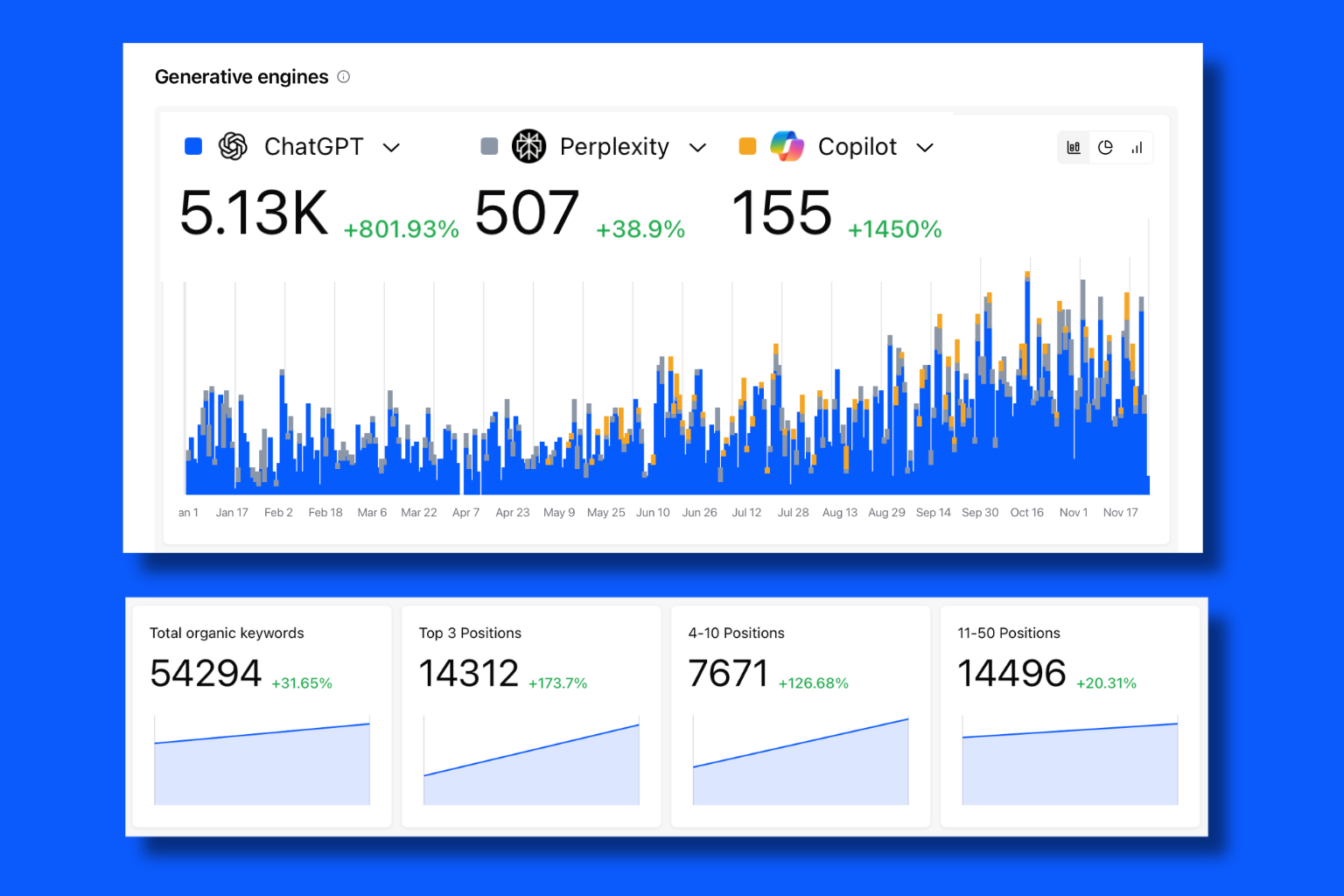
Task: Click the Nov 1 axis label
Action: click(1074, 513)
